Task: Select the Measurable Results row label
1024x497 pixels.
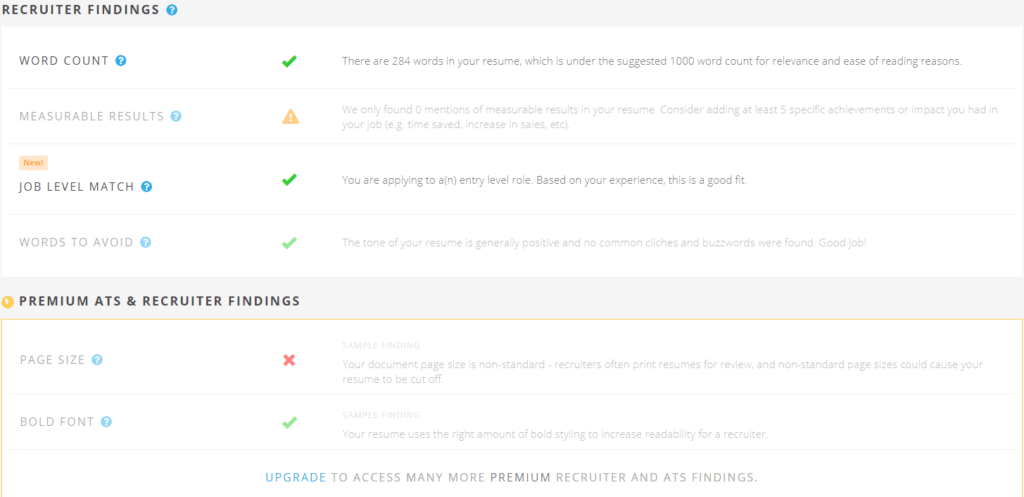Action: pyautogui.click(x=91, y=116)
